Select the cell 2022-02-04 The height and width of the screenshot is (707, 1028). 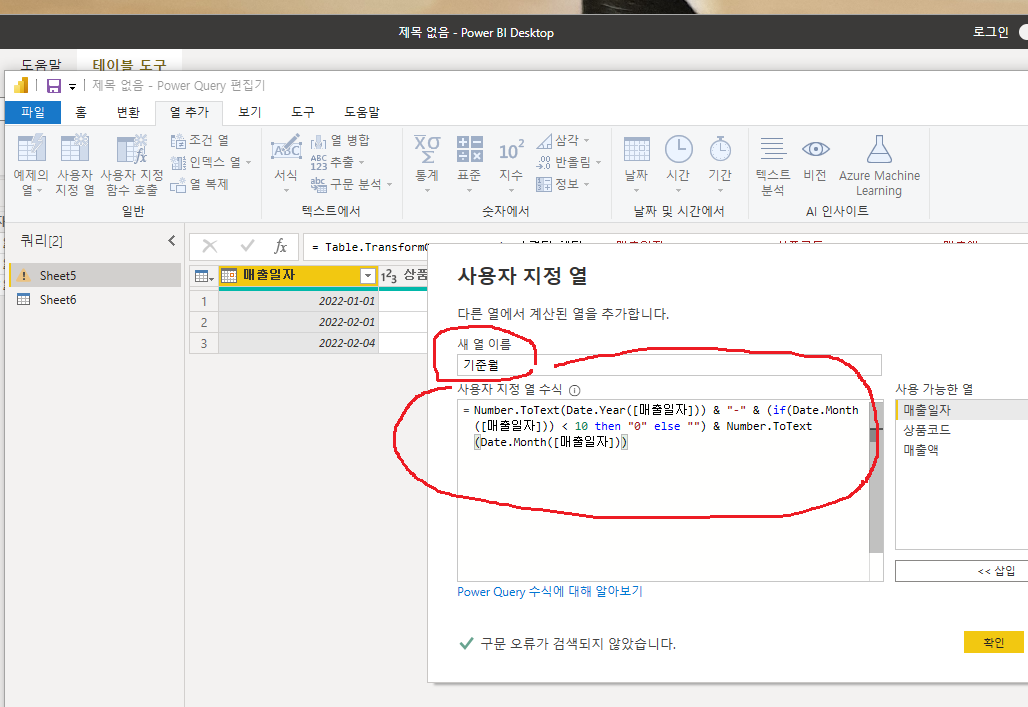[298, 343]
